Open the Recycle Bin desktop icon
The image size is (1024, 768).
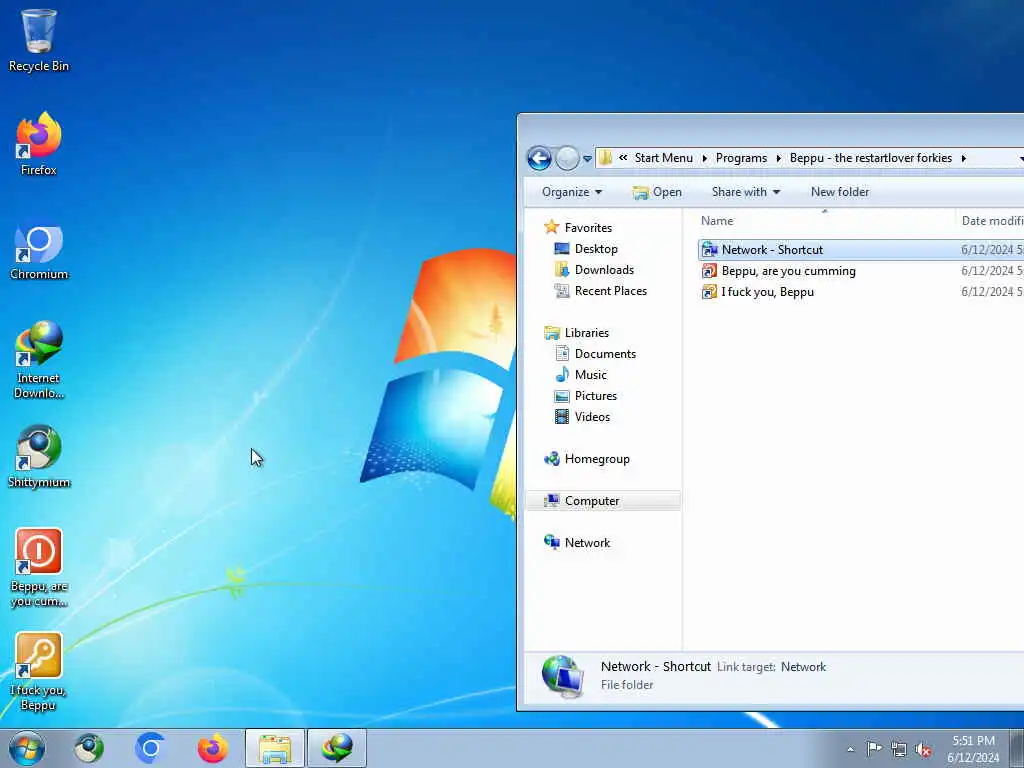[x=39, y=40]
